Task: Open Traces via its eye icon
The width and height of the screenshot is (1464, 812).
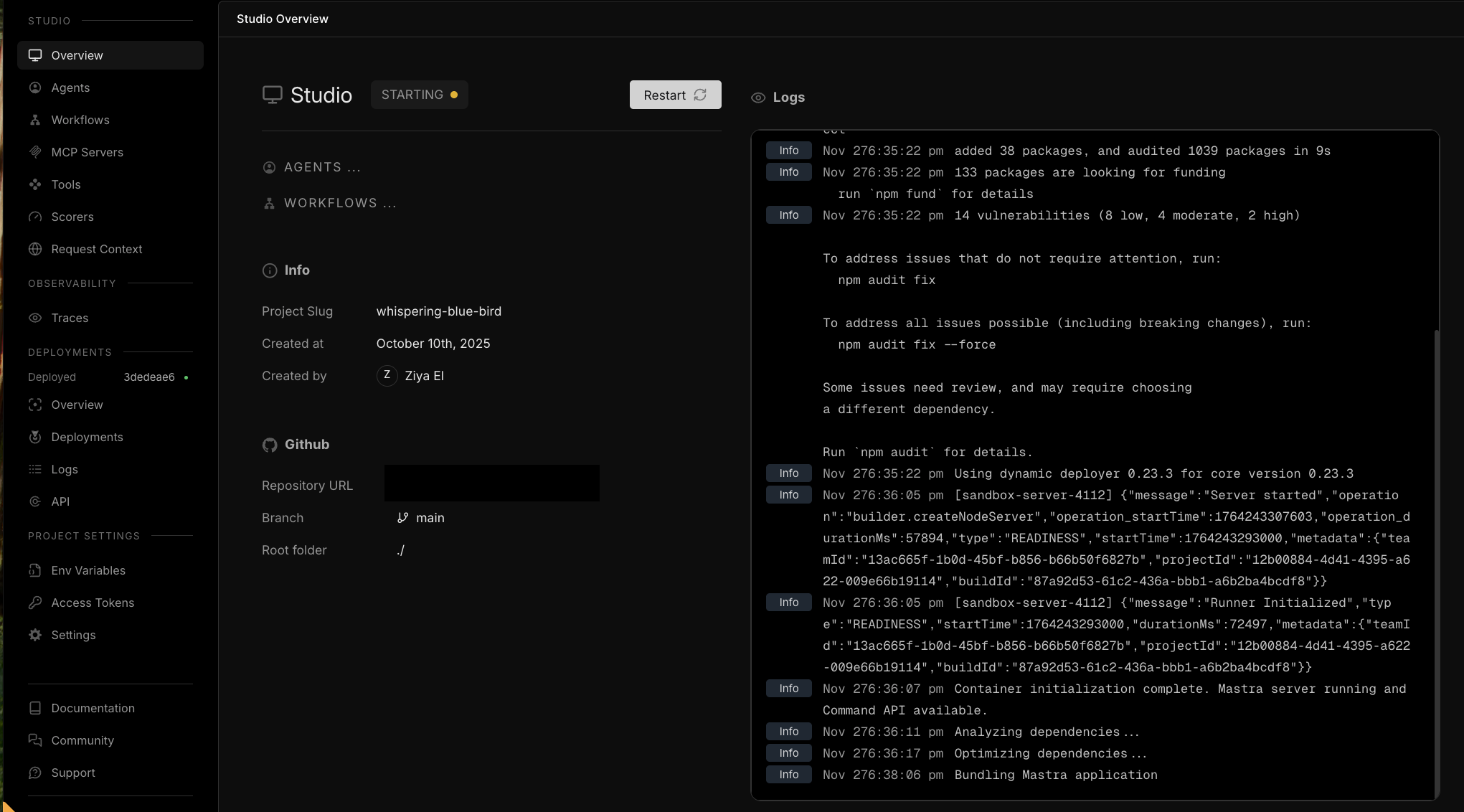Action: pos(35,318)
